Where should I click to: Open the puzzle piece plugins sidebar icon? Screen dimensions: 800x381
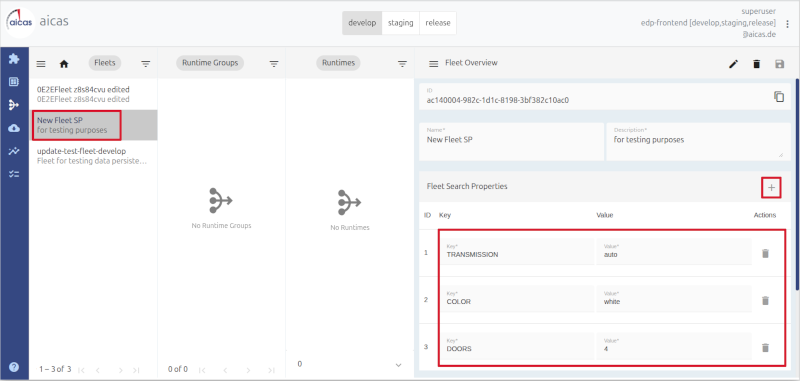[14, 59]
